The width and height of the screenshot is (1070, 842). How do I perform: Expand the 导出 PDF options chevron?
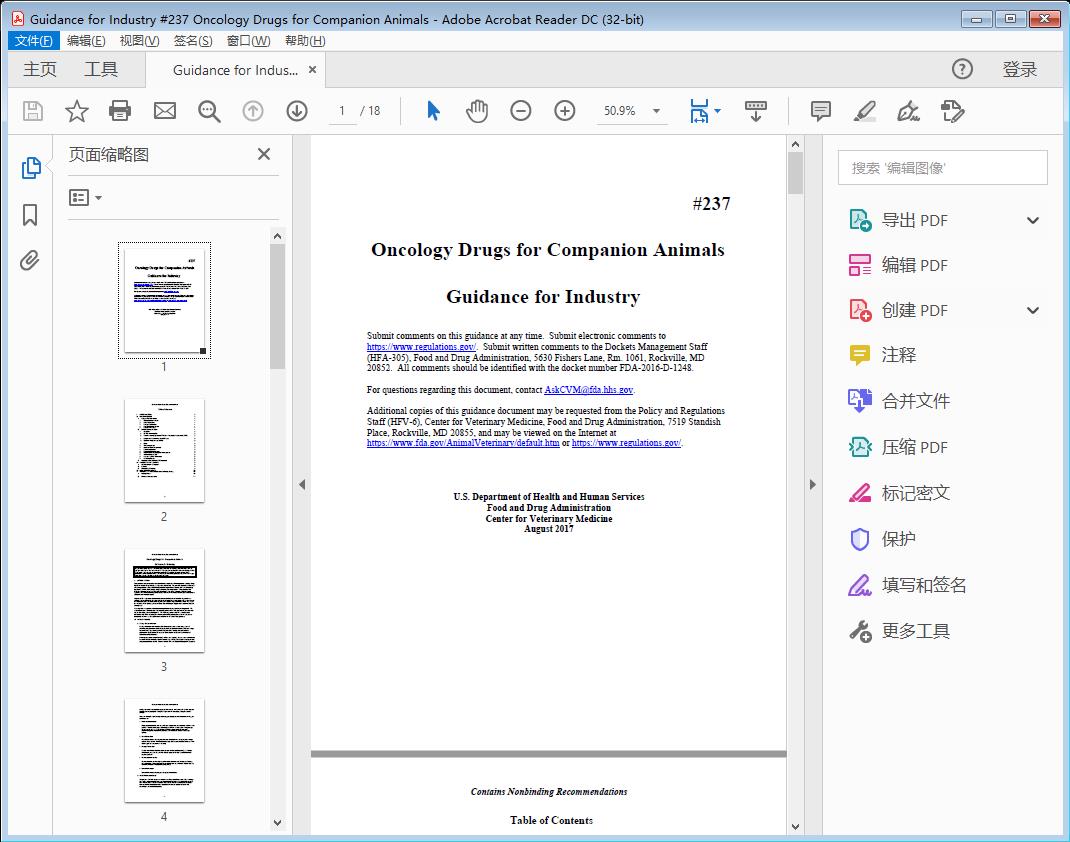point(1033,220)
